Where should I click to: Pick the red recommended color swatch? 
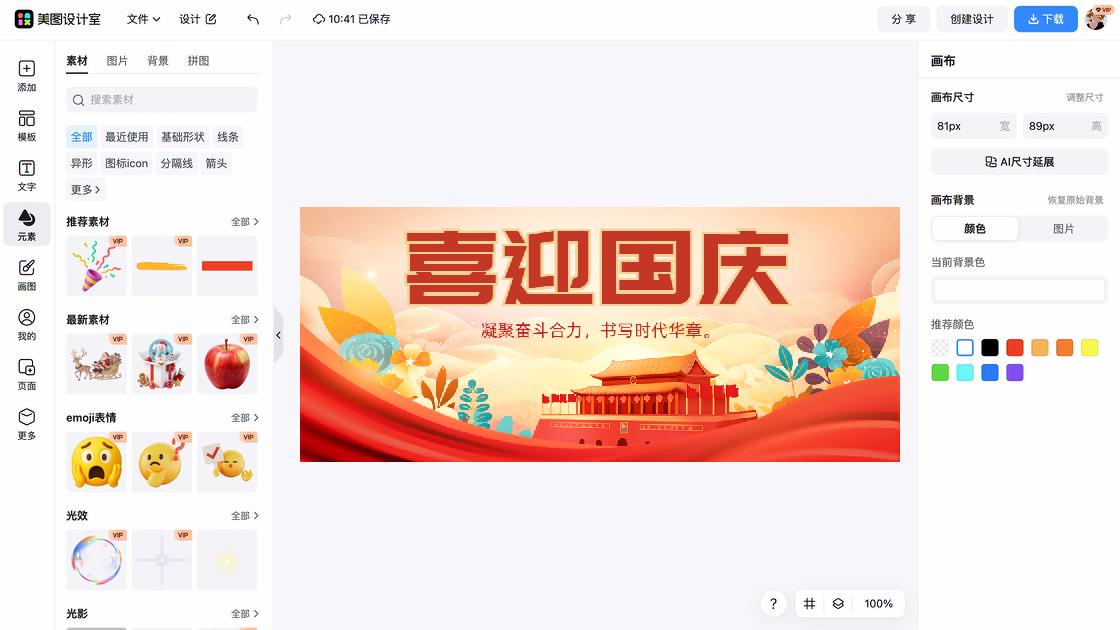pyautogui.click(x=1014, y=348)
